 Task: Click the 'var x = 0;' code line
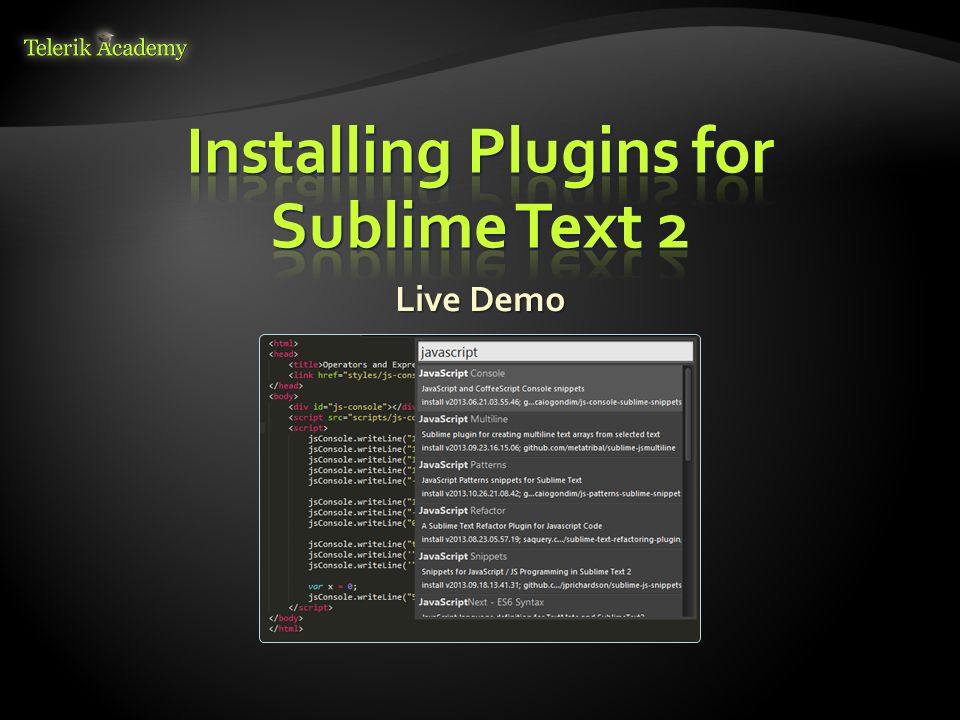[332, 586]
